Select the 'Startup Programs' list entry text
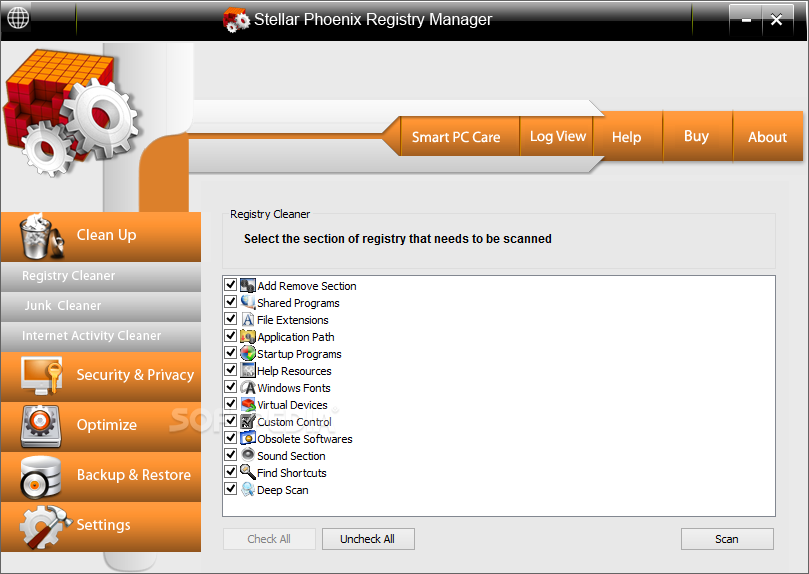The width and height of the screenshot is (809, 574). click(299, 354)
